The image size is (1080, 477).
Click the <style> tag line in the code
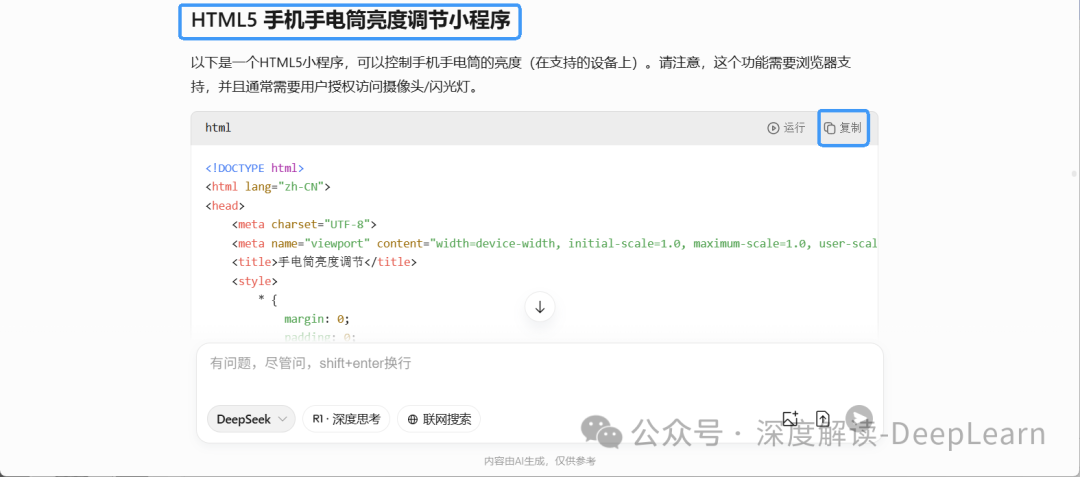click(254, 281)
